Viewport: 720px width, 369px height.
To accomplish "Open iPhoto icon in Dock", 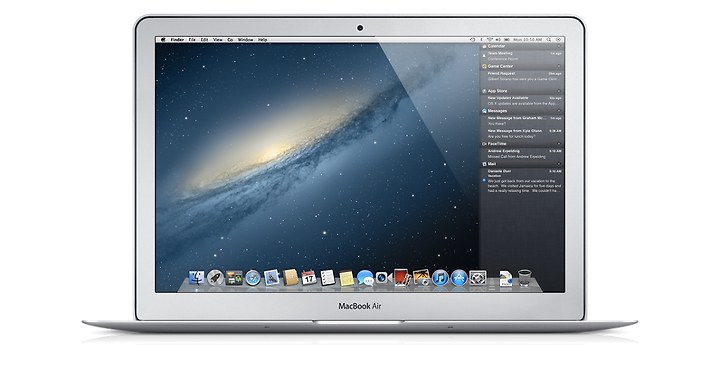I will [x=421, y=277].
